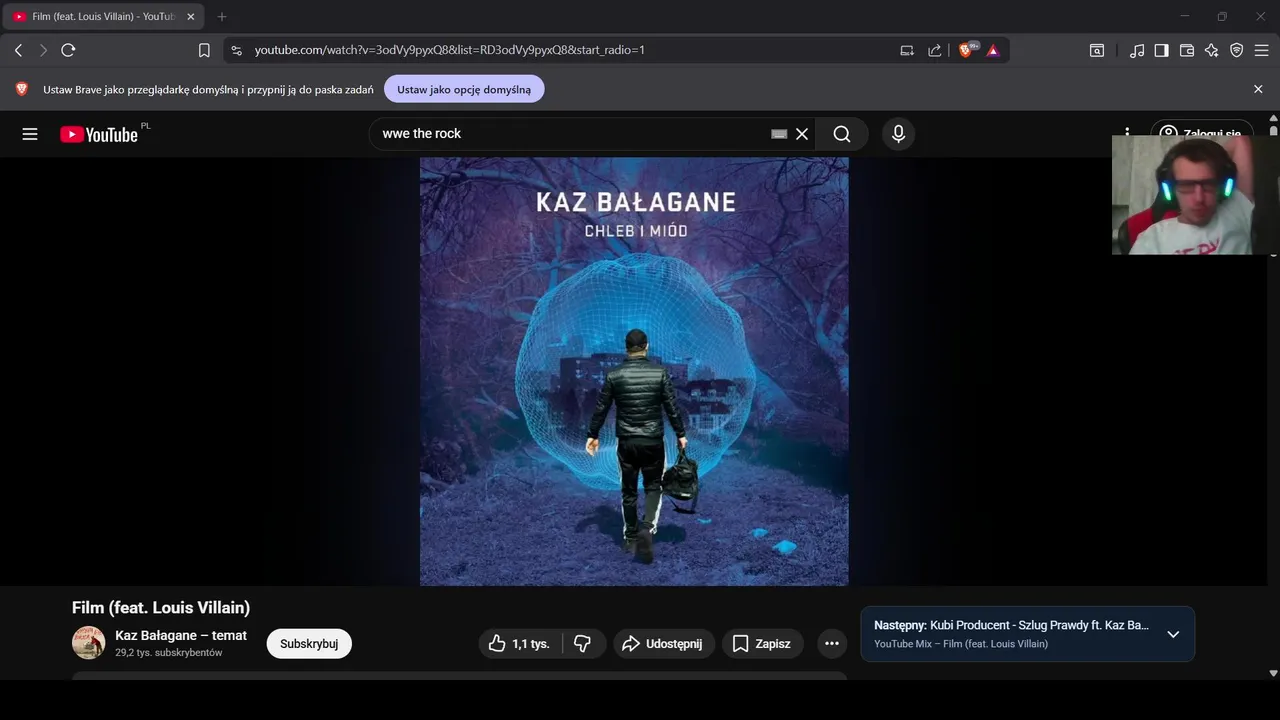1280x720 pixels.
Task: Open Brave Shields lion icon
Action: 967,50
